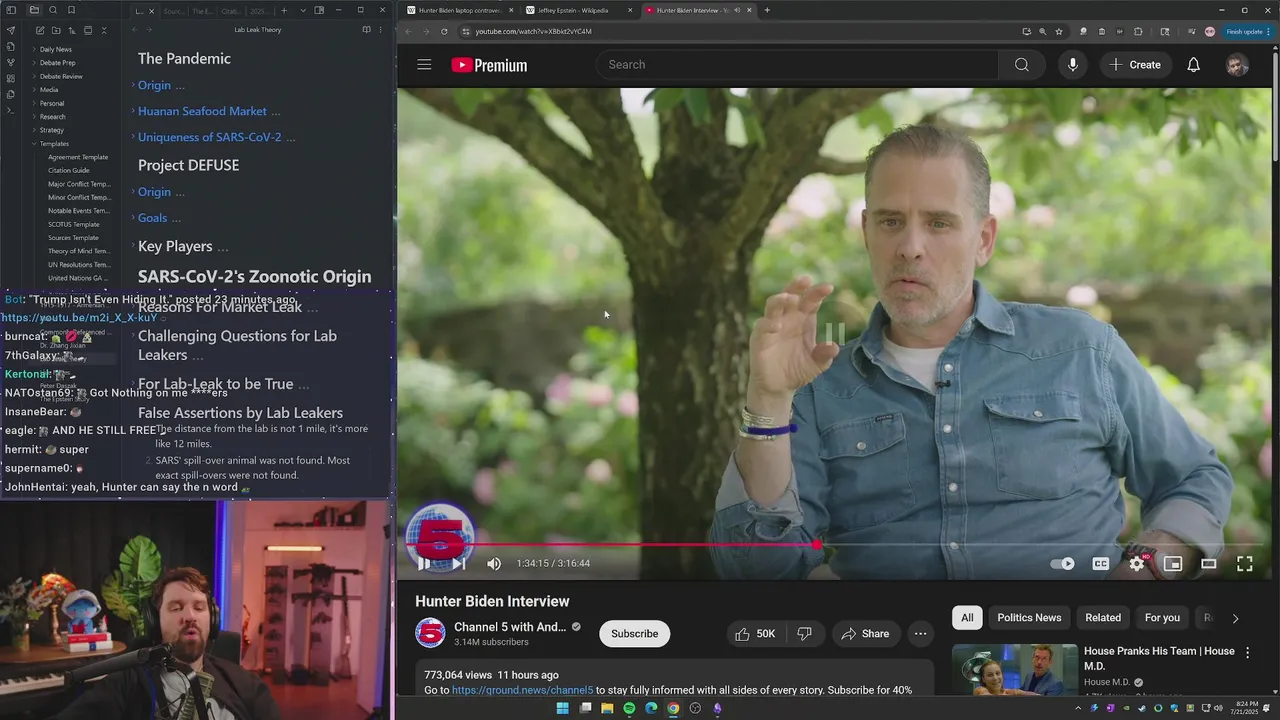Viewport: 1280px width, 720px height.
Task: Bookmark this page with the star icon
Action: coord(1059,31)
